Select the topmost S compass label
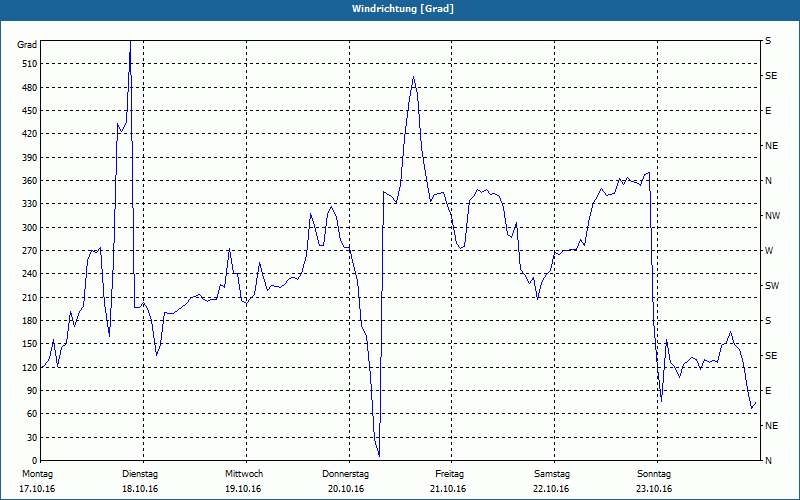Screen dimensions: 800x500 point(768,41)
